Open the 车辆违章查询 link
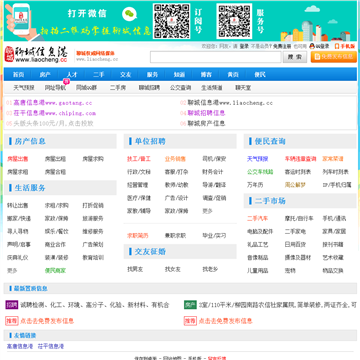 coord(300,159)
